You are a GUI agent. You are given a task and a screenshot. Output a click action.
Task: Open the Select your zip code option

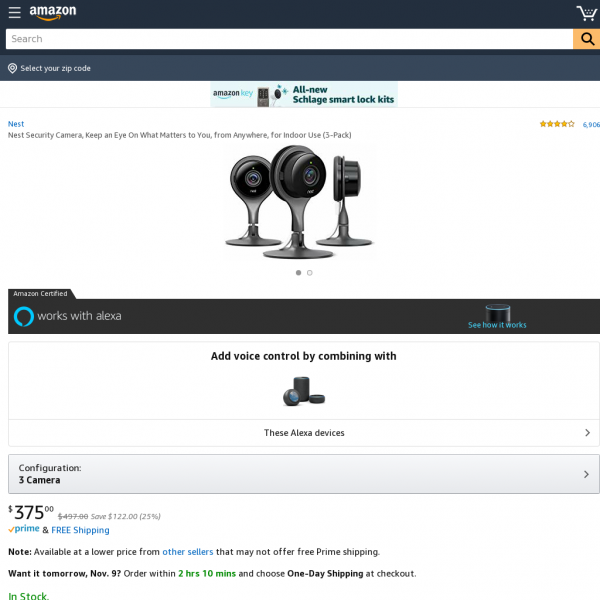55,68
